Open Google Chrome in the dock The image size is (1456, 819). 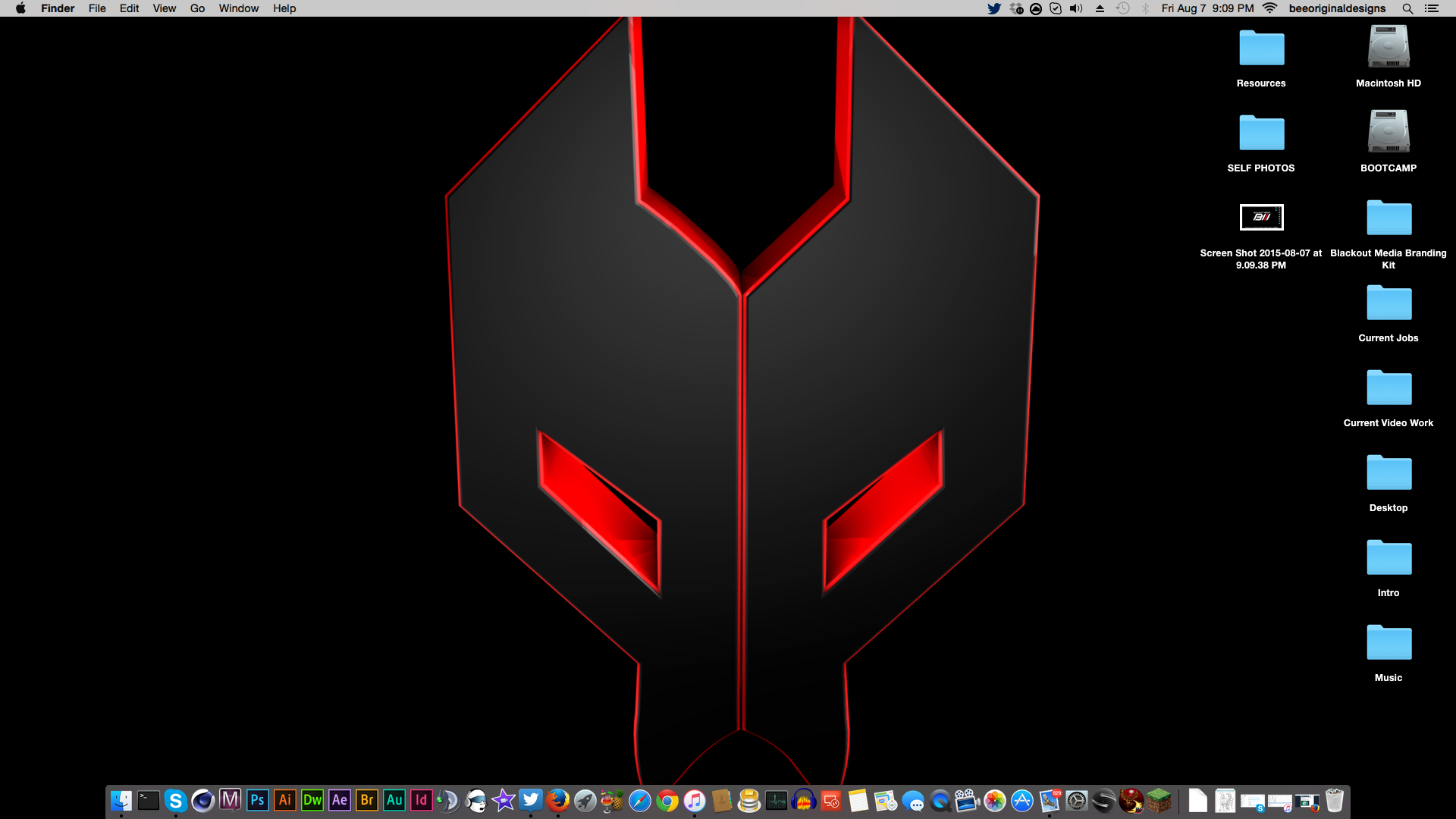(x=667, y=801)
